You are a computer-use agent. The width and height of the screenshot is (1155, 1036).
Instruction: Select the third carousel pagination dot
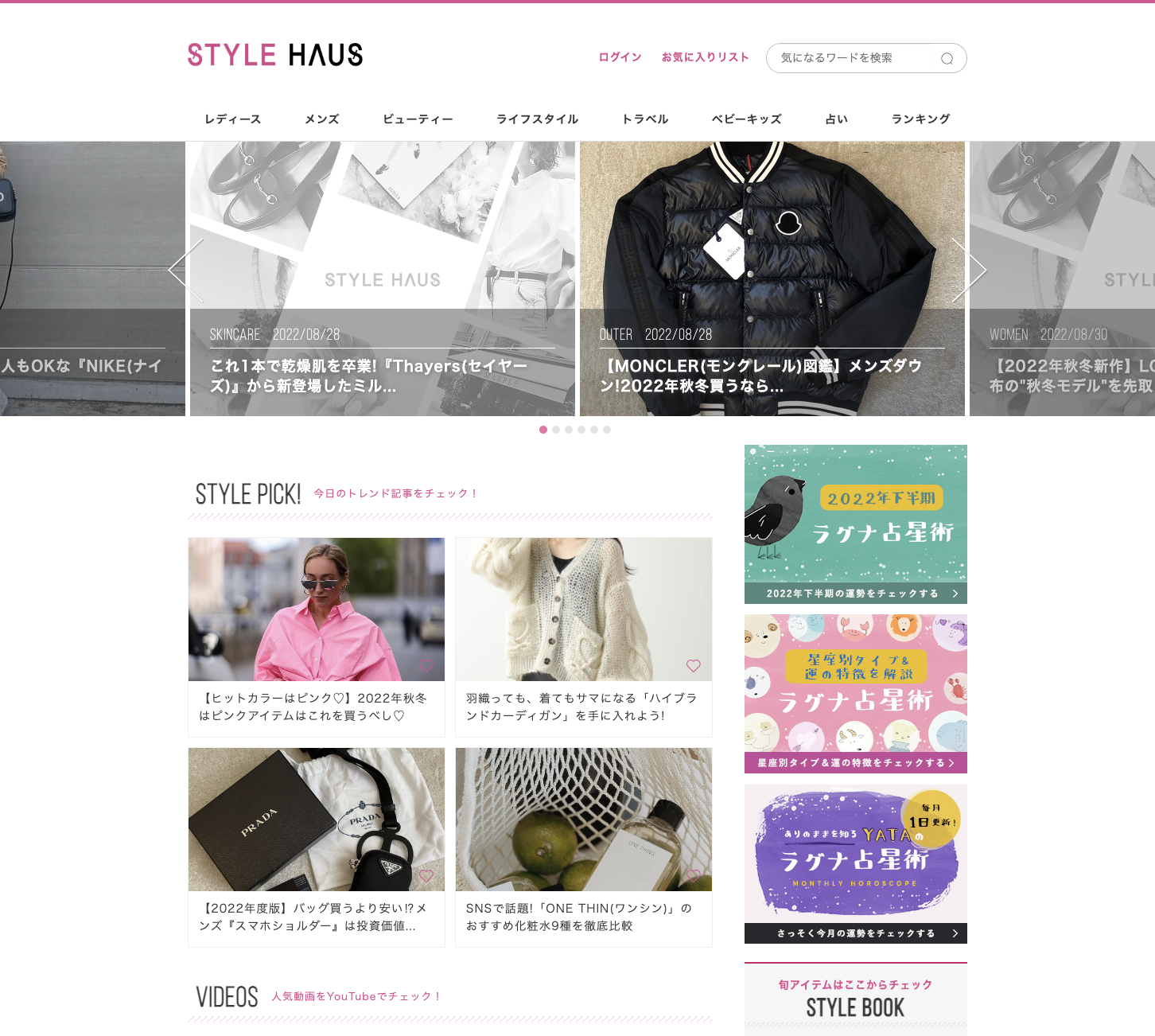(x=569, y=430)
